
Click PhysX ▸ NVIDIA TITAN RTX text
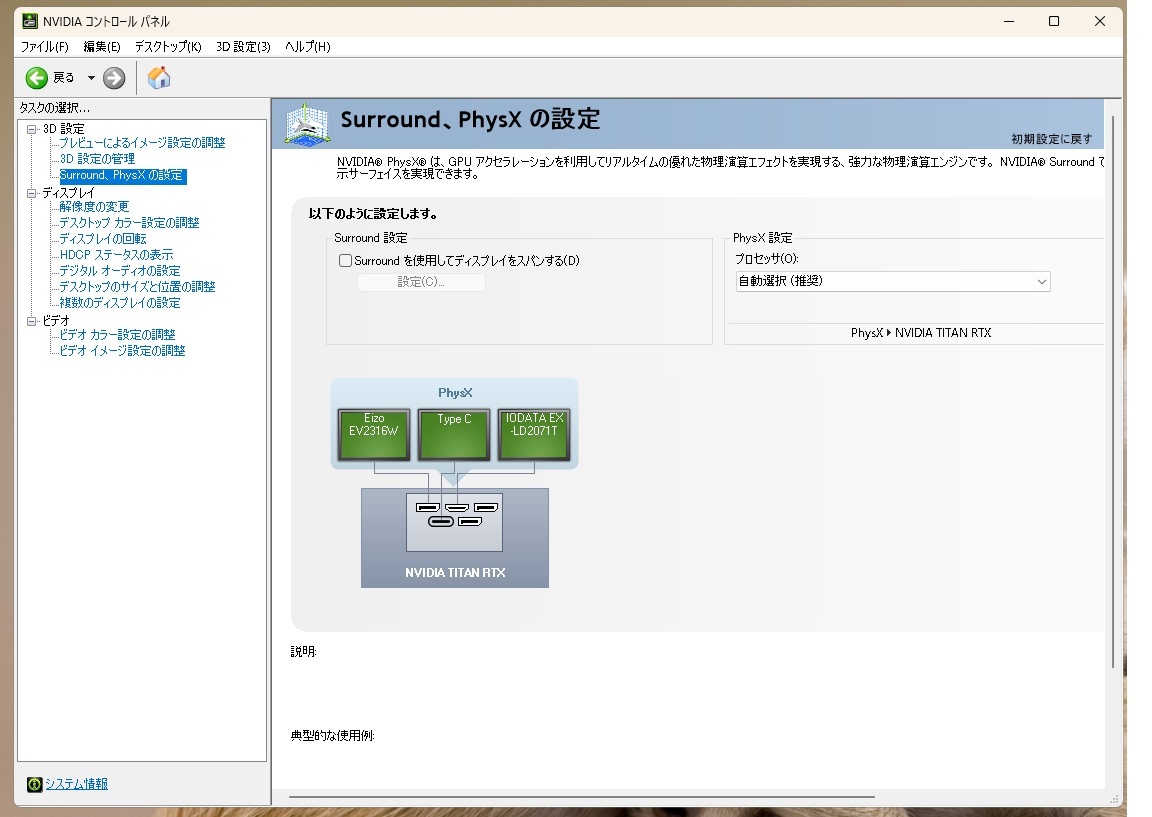click(x=921, y=333)
